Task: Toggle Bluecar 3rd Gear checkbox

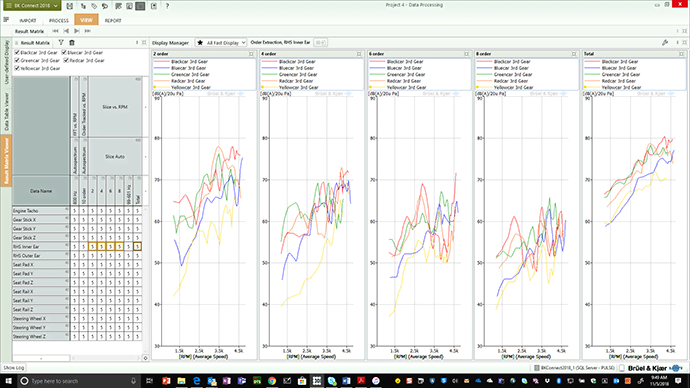Action: tap(64, 52)
